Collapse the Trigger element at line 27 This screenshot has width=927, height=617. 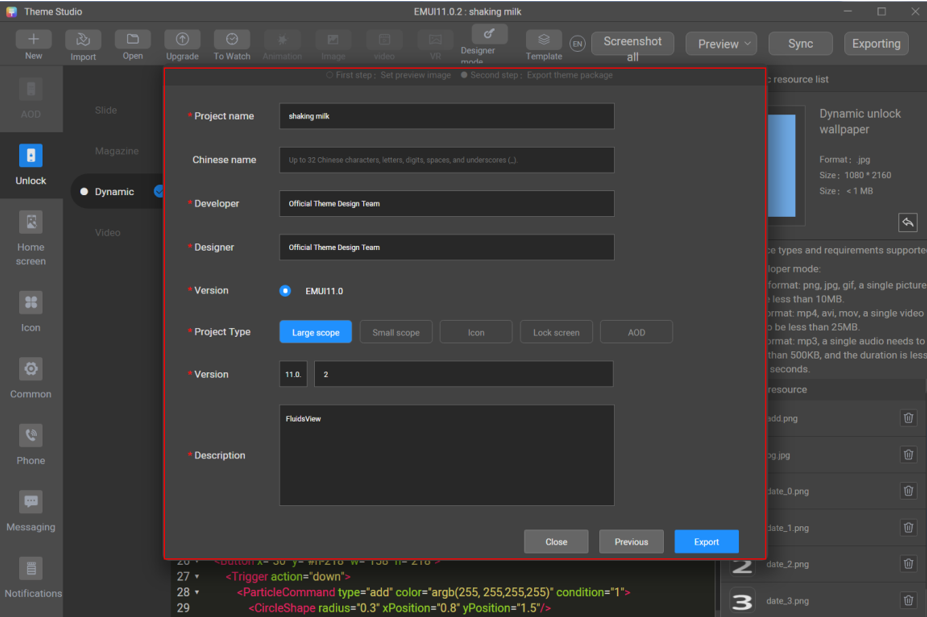(197, 577)
